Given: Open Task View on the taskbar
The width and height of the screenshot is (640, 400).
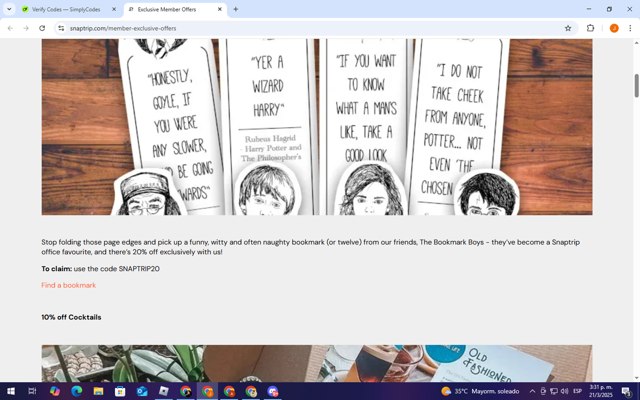Looking at the screenshot, I should point(32,391).
